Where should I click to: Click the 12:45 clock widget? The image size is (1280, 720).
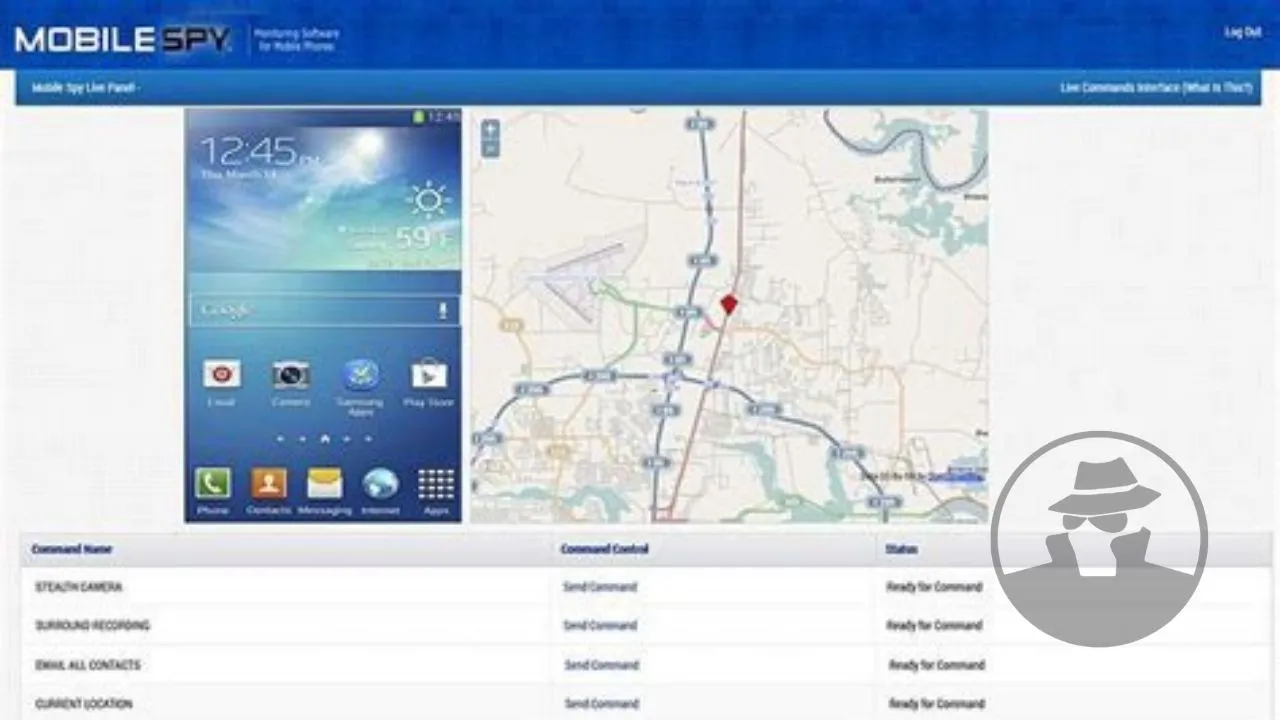coord(258,152)
